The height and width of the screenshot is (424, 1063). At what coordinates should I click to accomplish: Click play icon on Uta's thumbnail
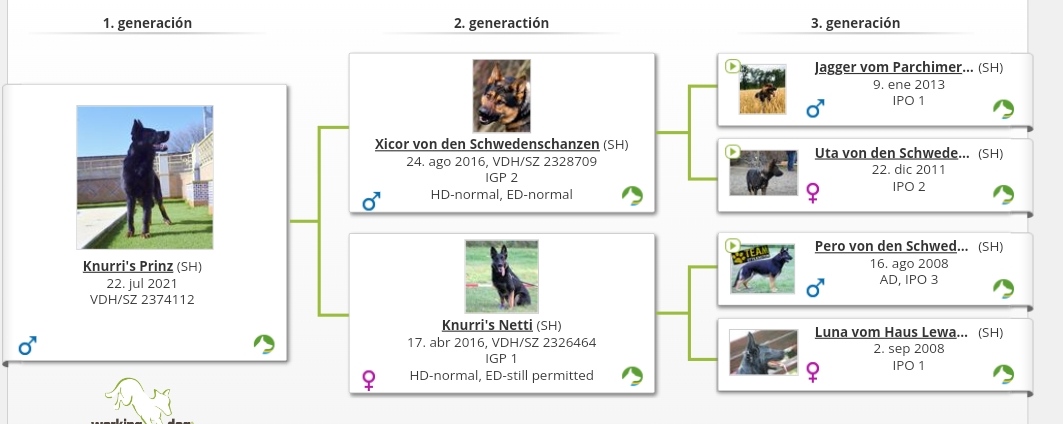pyautogui.click(x=733, y=152)
